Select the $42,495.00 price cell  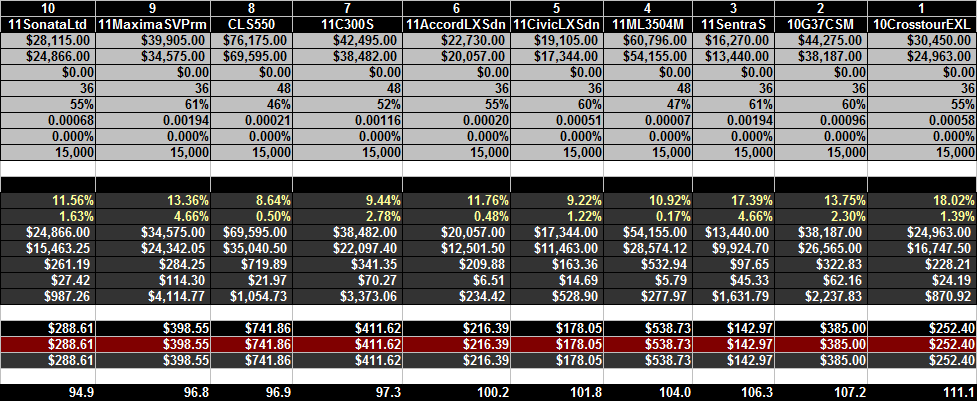pyautogui.click(x=347, y=40)
